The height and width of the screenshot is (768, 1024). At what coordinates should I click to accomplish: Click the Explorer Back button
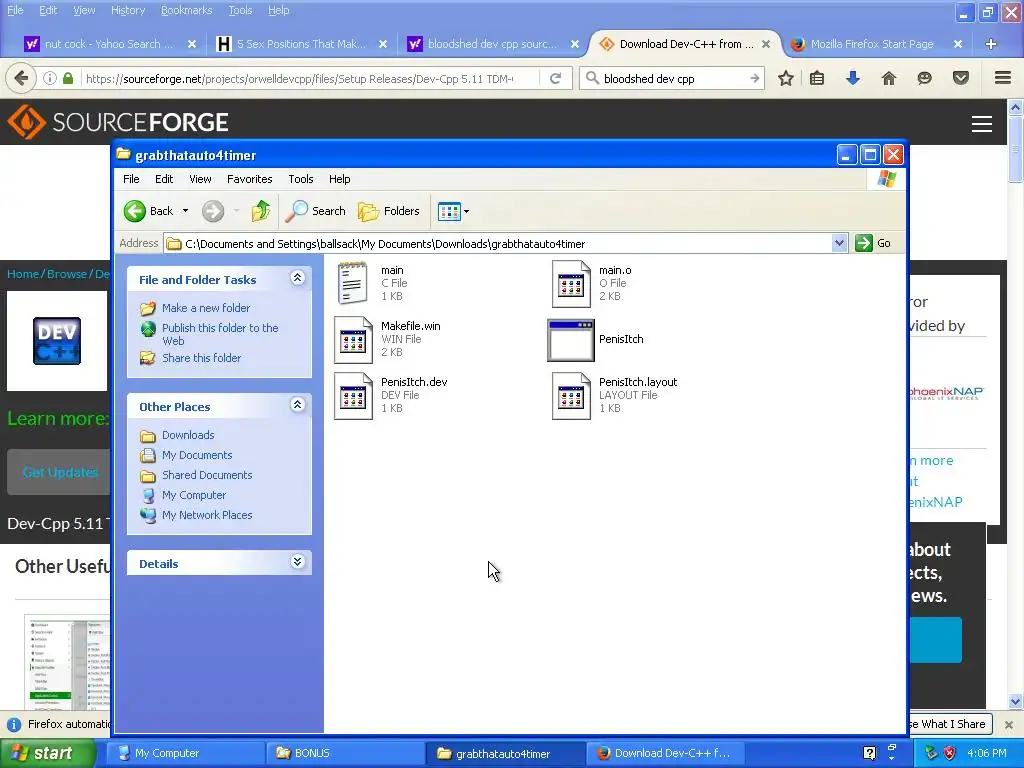point(149,211)
